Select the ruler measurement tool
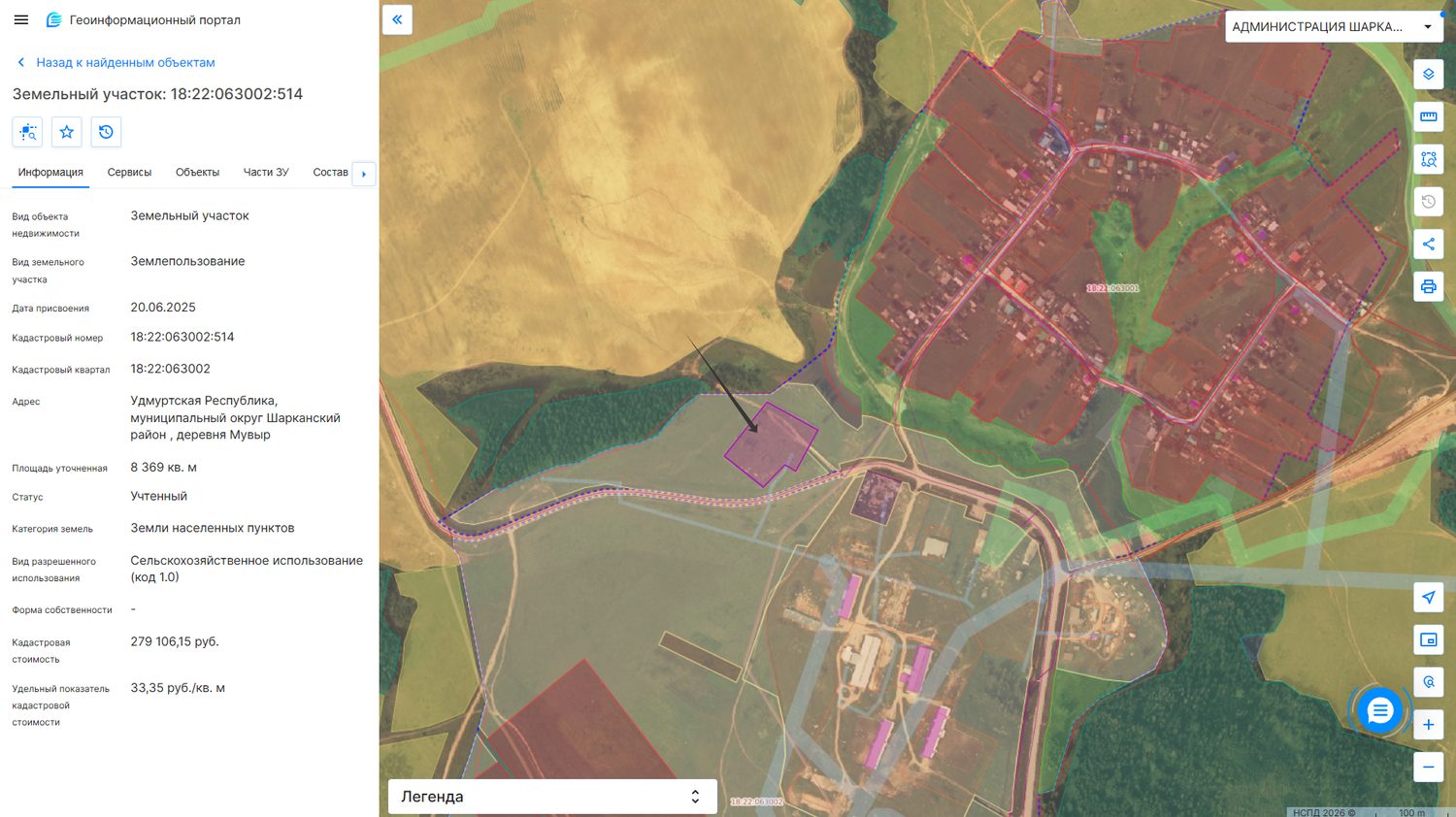The height and width of the screenshot is (817, 1456). [1428, 116]
